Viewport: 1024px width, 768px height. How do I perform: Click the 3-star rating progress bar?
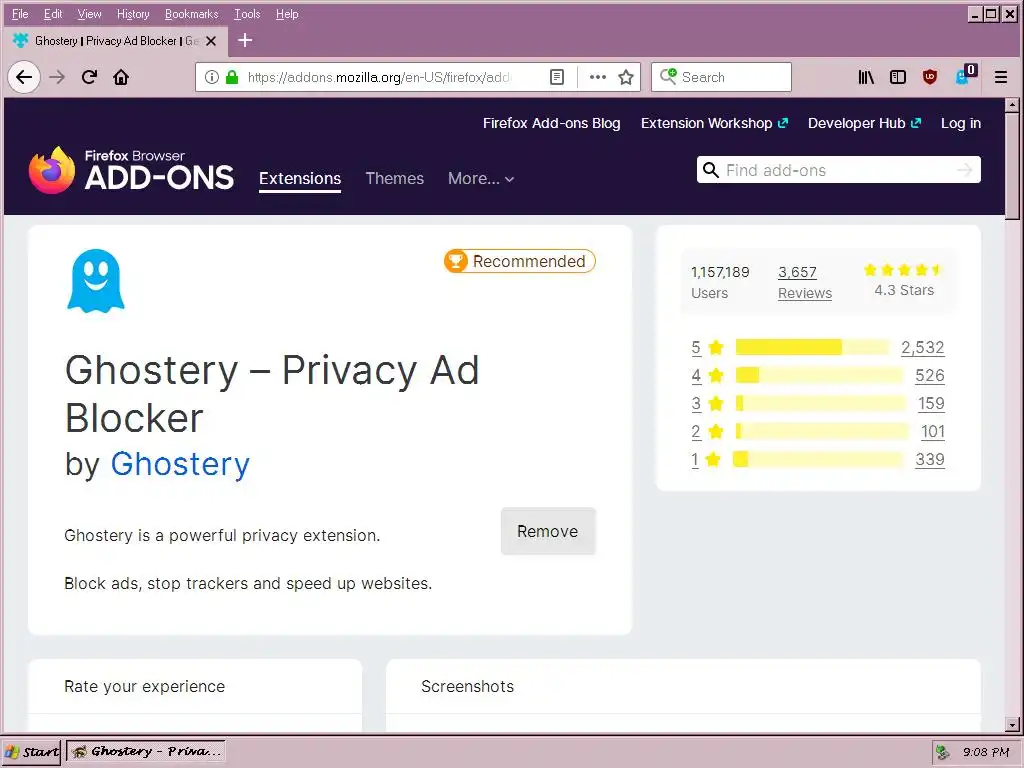coord(821,403)
